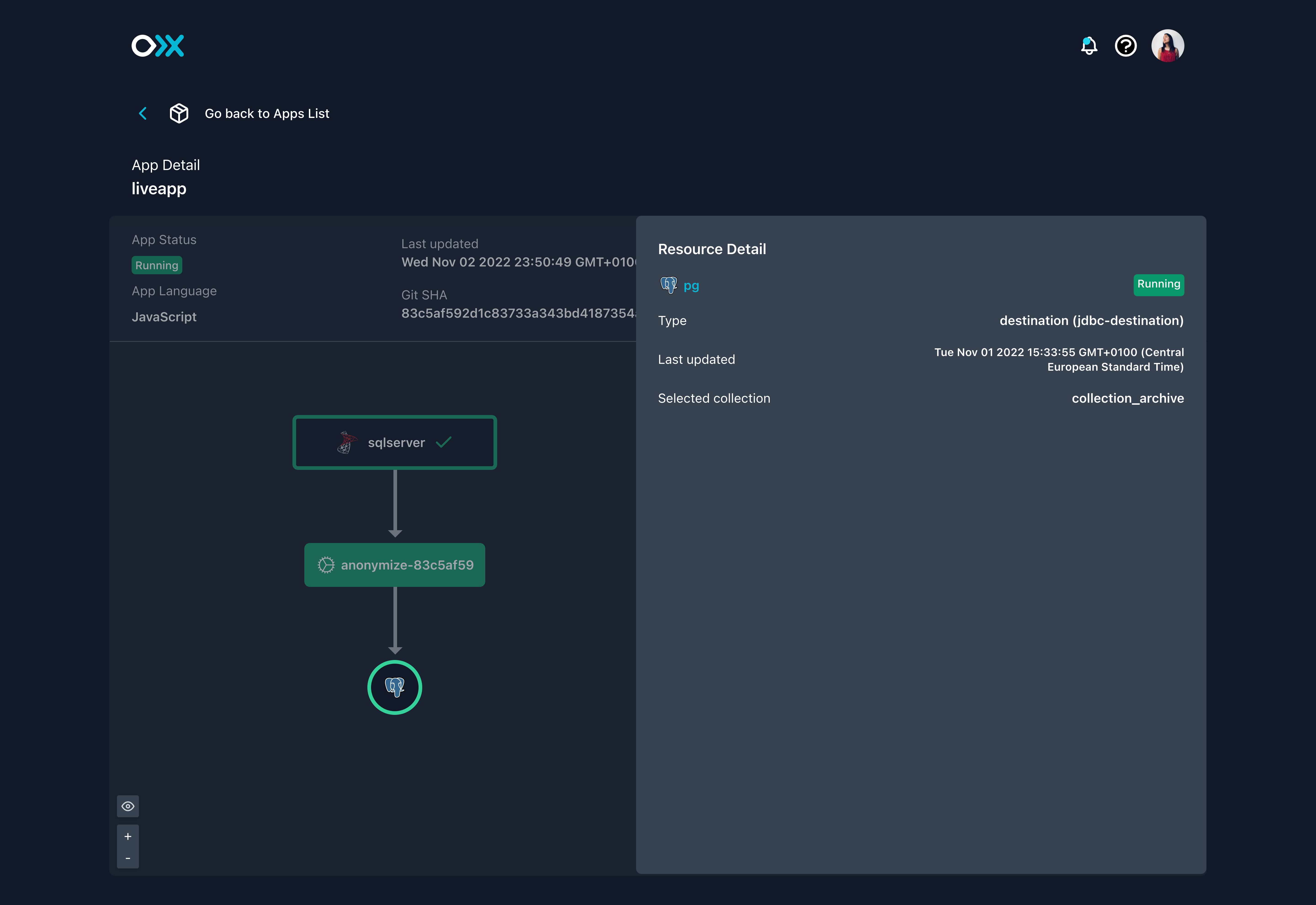Click the Wed Nov 02 2022 timestamp
This screenshot has height=905, width=1316.
point(519,262)
